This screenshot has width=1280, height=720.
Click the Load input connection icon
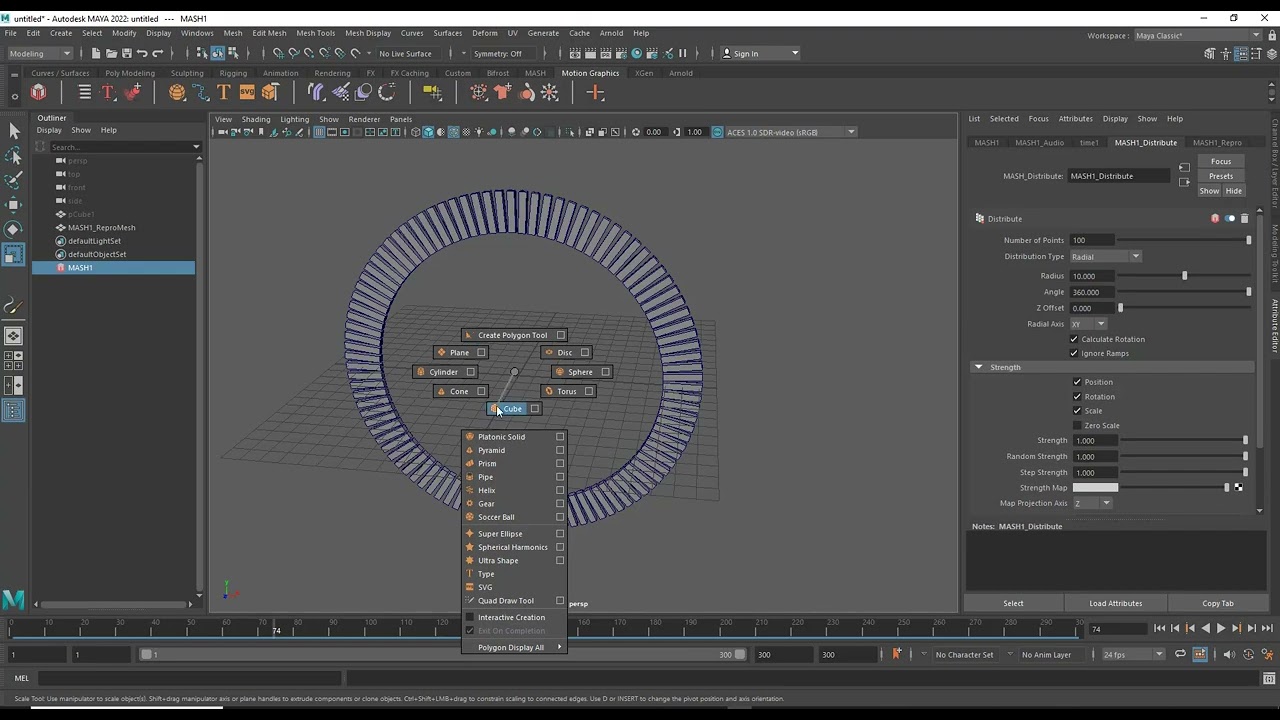coord(1184,168)
